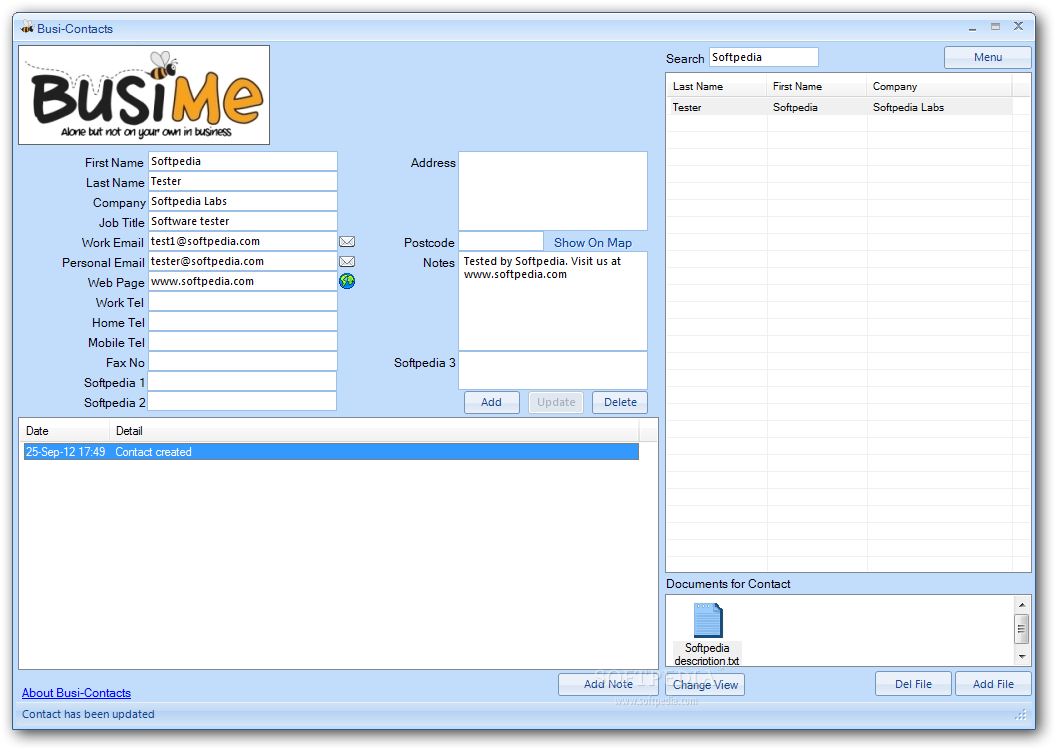This screenshot has height=750, width=1056.
Task: Click the Show On Map link
Action: 593,242
